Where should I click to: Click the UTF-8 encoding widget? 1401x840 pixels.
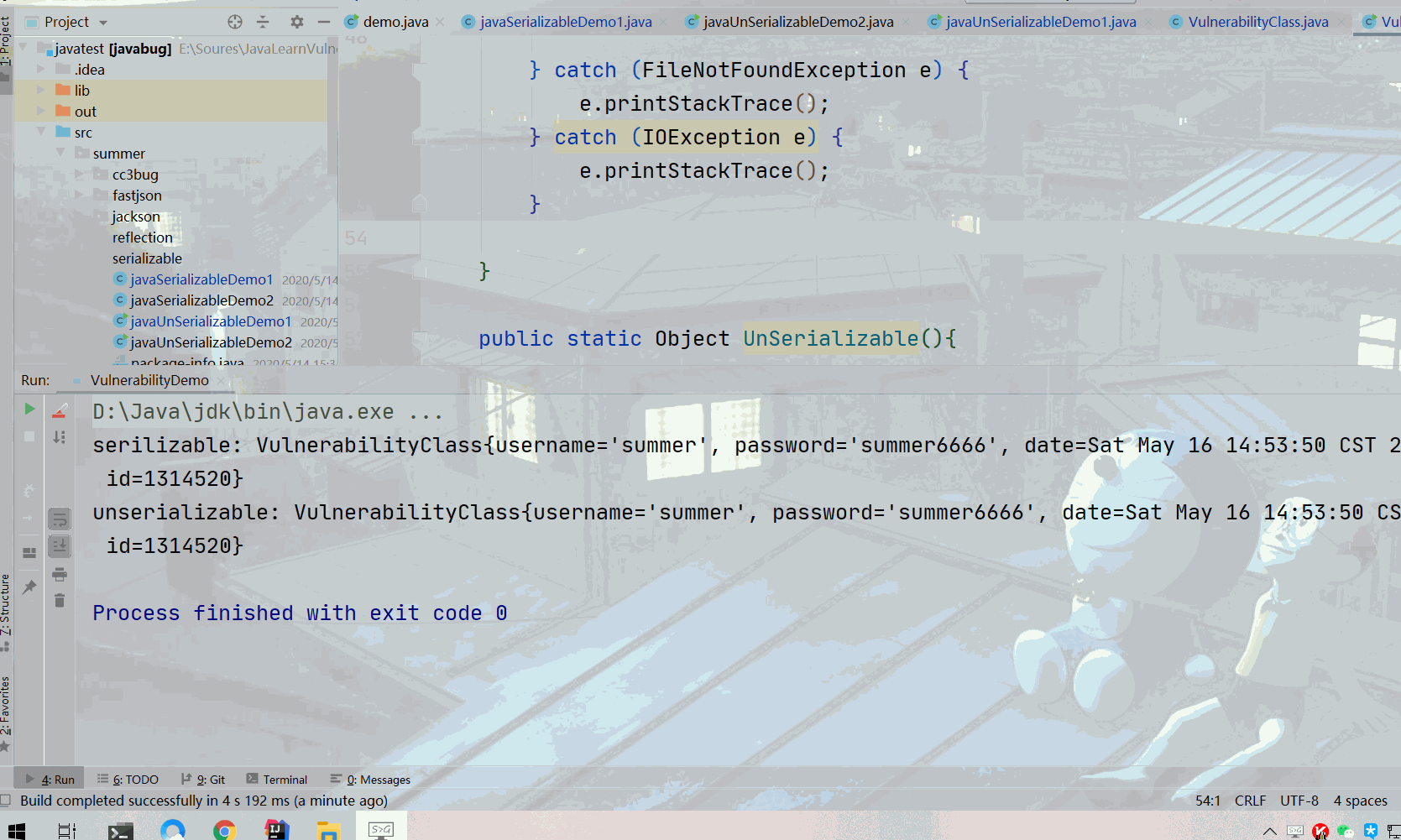coord(1299,801)
